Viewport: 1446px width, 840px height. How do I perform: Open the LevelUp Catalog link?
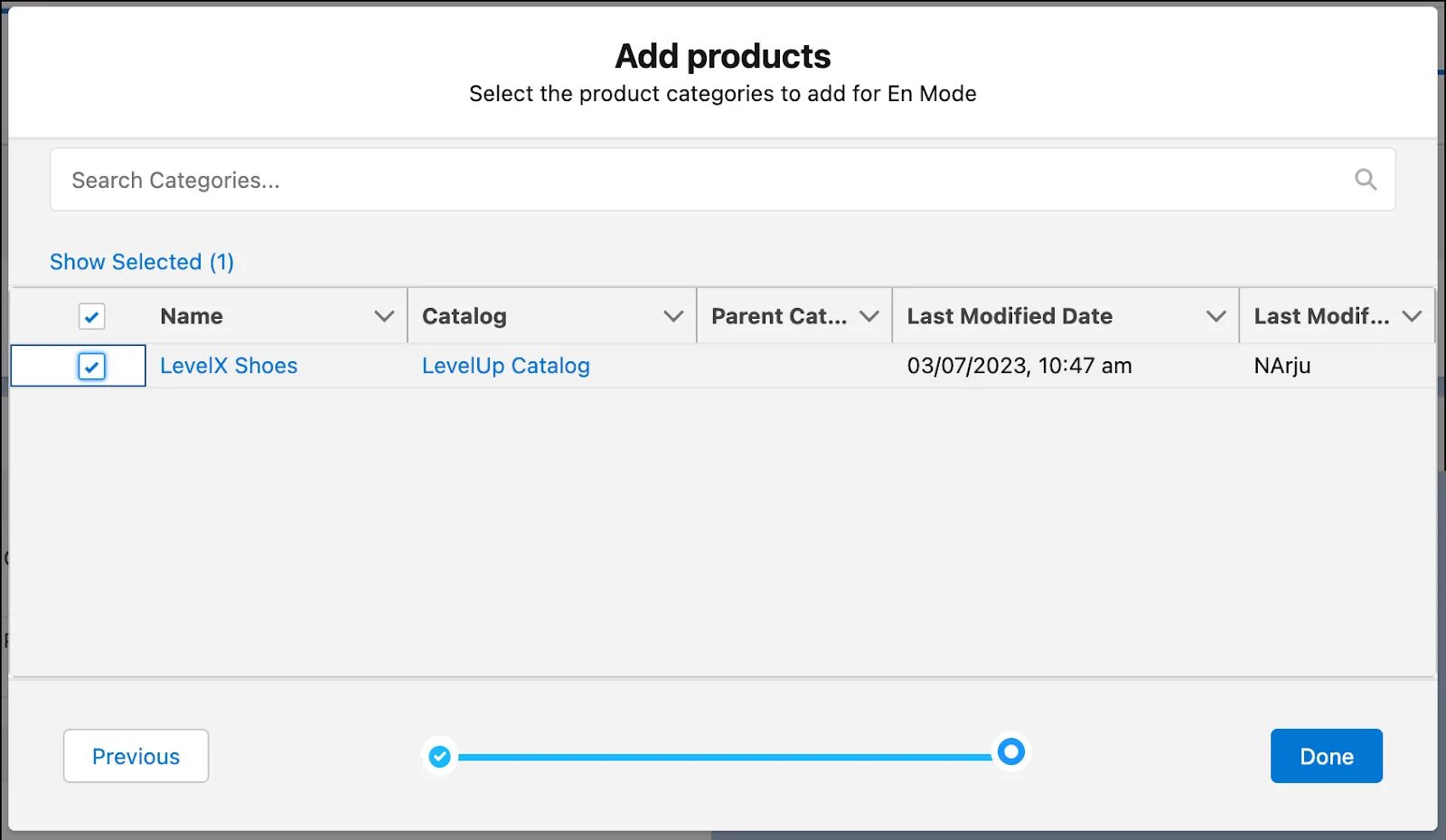pos(505,365)
